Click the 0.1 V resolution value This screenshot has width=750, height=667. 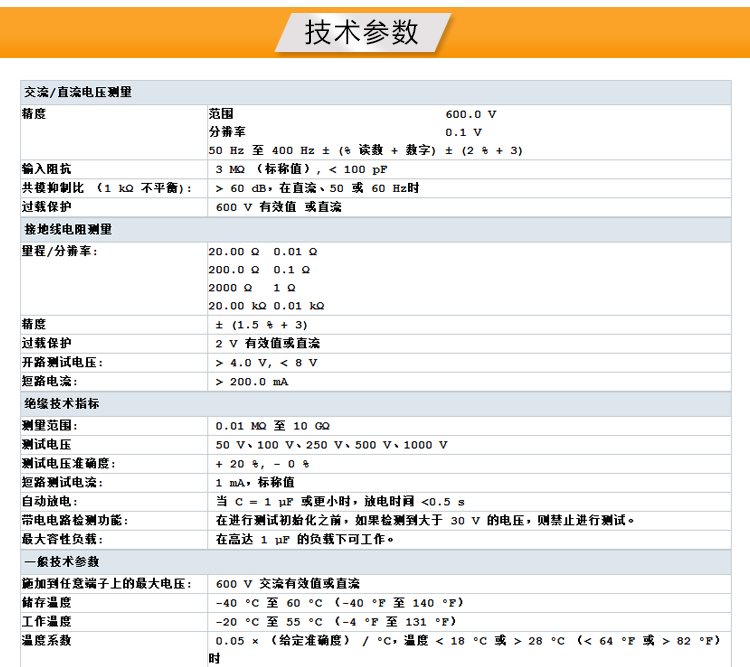[463, 132]
